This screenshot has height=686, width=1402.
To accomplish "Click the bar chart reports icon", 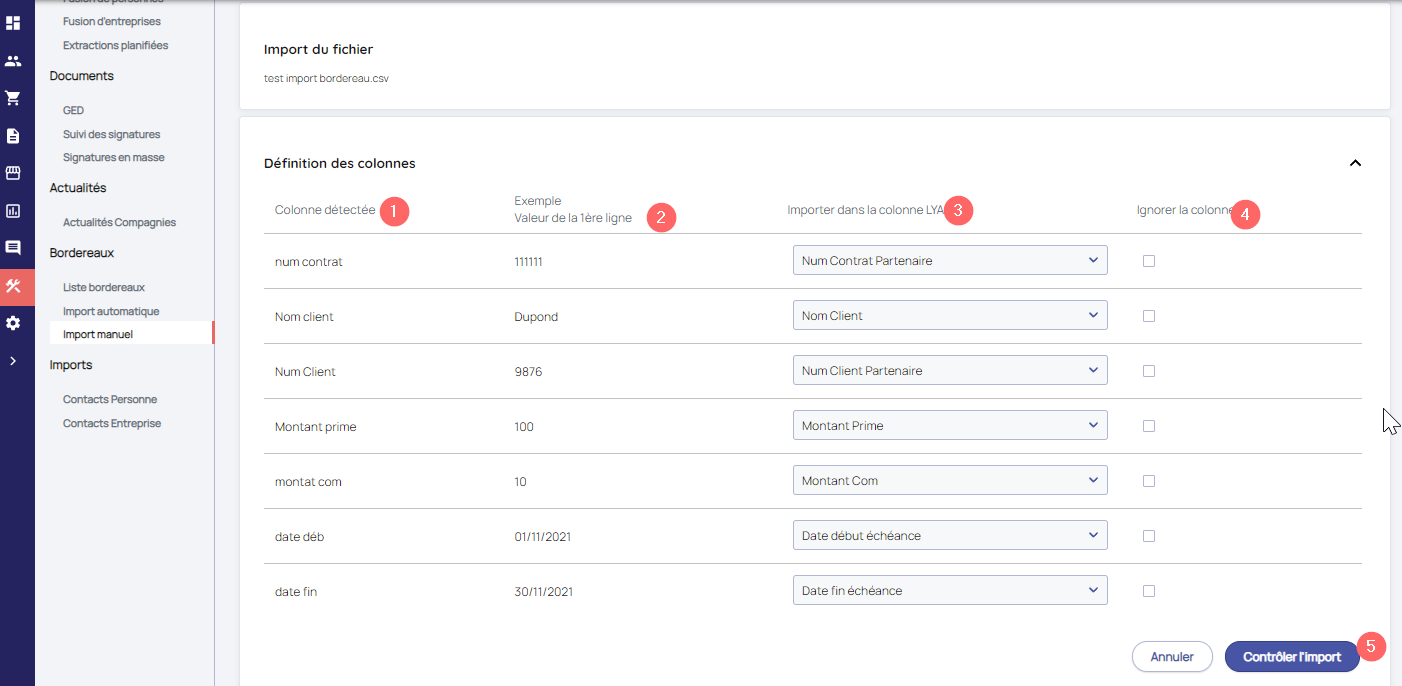I will pos(13,211).
